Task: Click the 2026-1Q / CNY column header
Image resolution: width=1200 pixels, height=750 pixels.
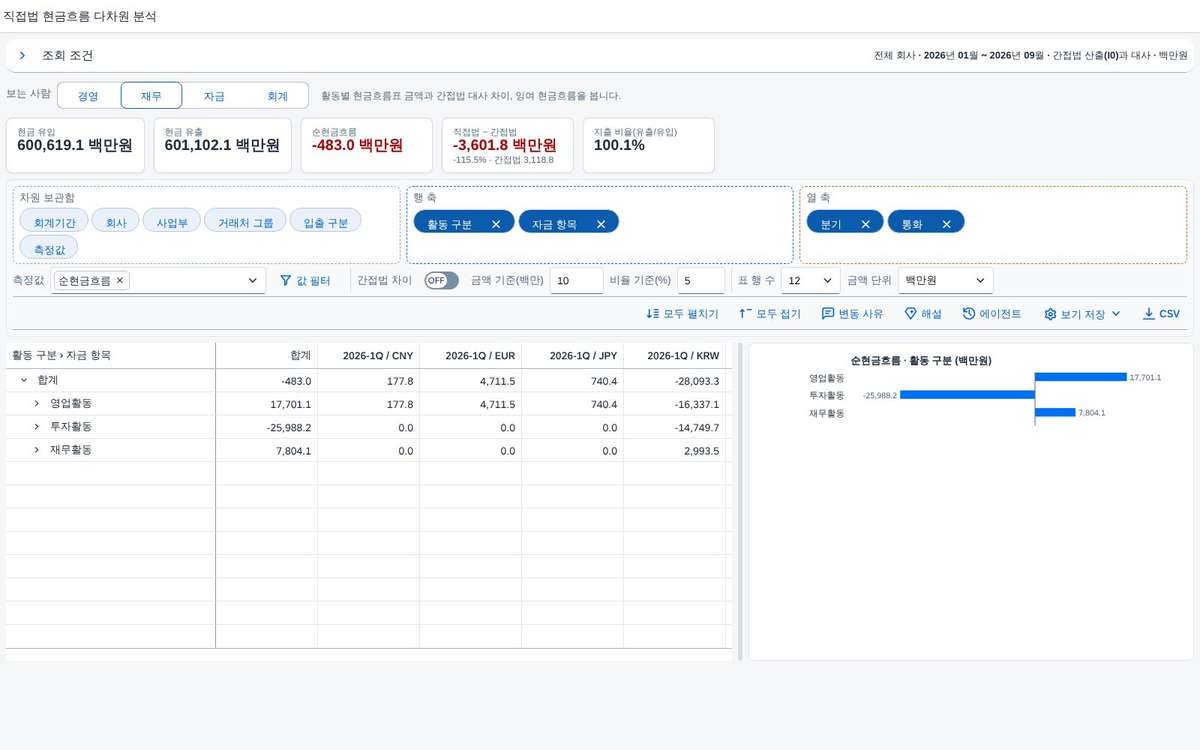Action: tap(368, 356)
